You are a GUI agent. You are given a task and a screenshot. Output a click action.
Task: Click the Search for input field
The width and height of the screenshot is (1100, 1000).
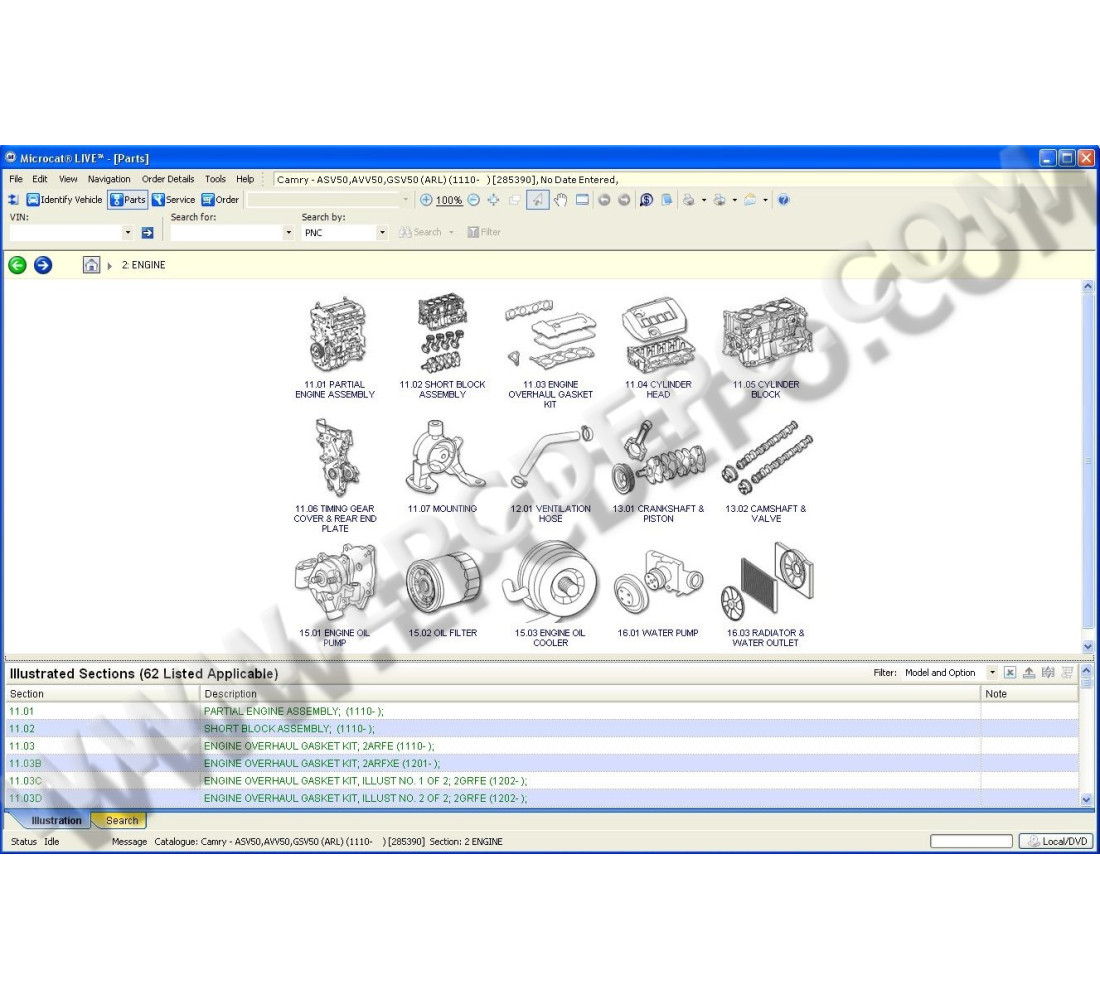(227, 232)
